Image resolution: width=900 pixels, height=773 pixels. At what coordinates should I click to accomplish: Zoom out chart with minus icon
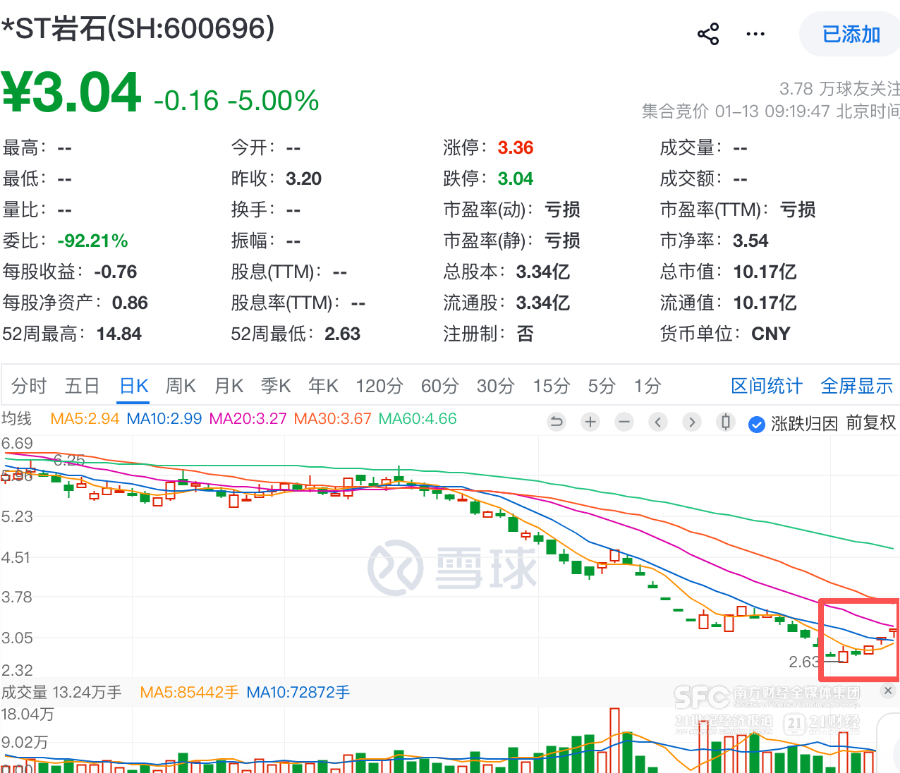(624, 422)
